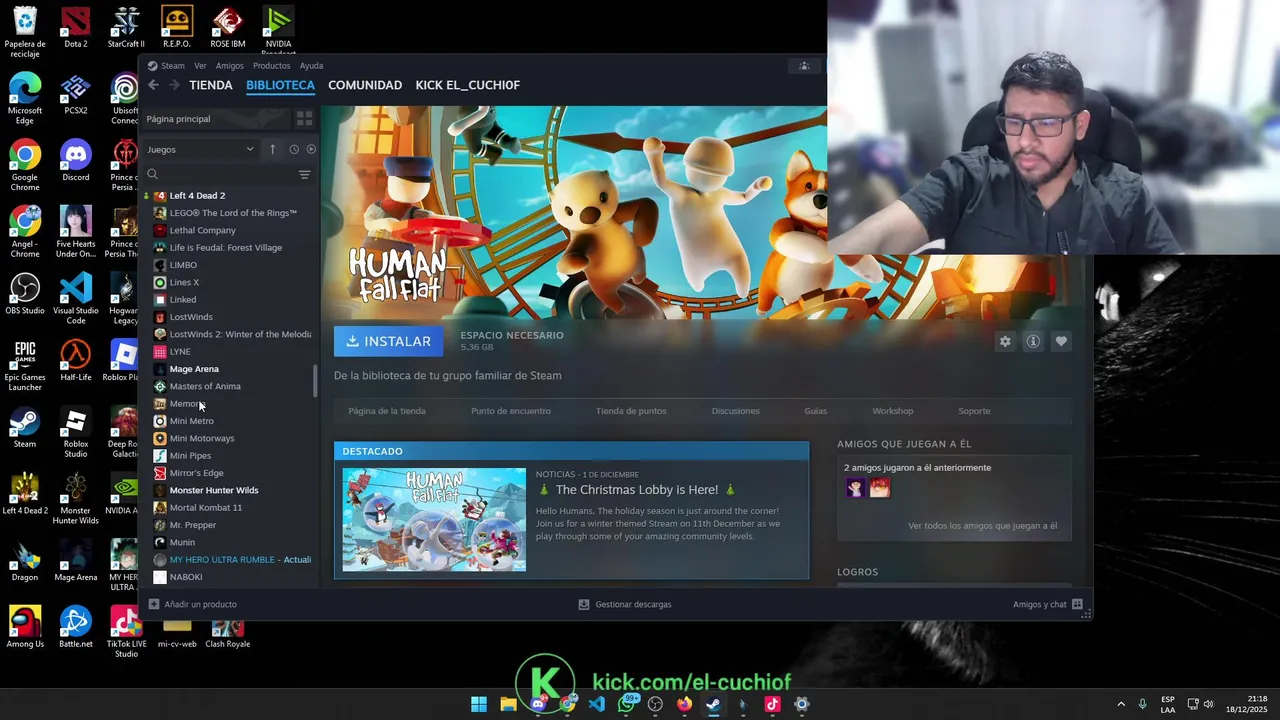1280x720 pixels.
Task: Open the Guías tab
Action: [x=815, y=411]
